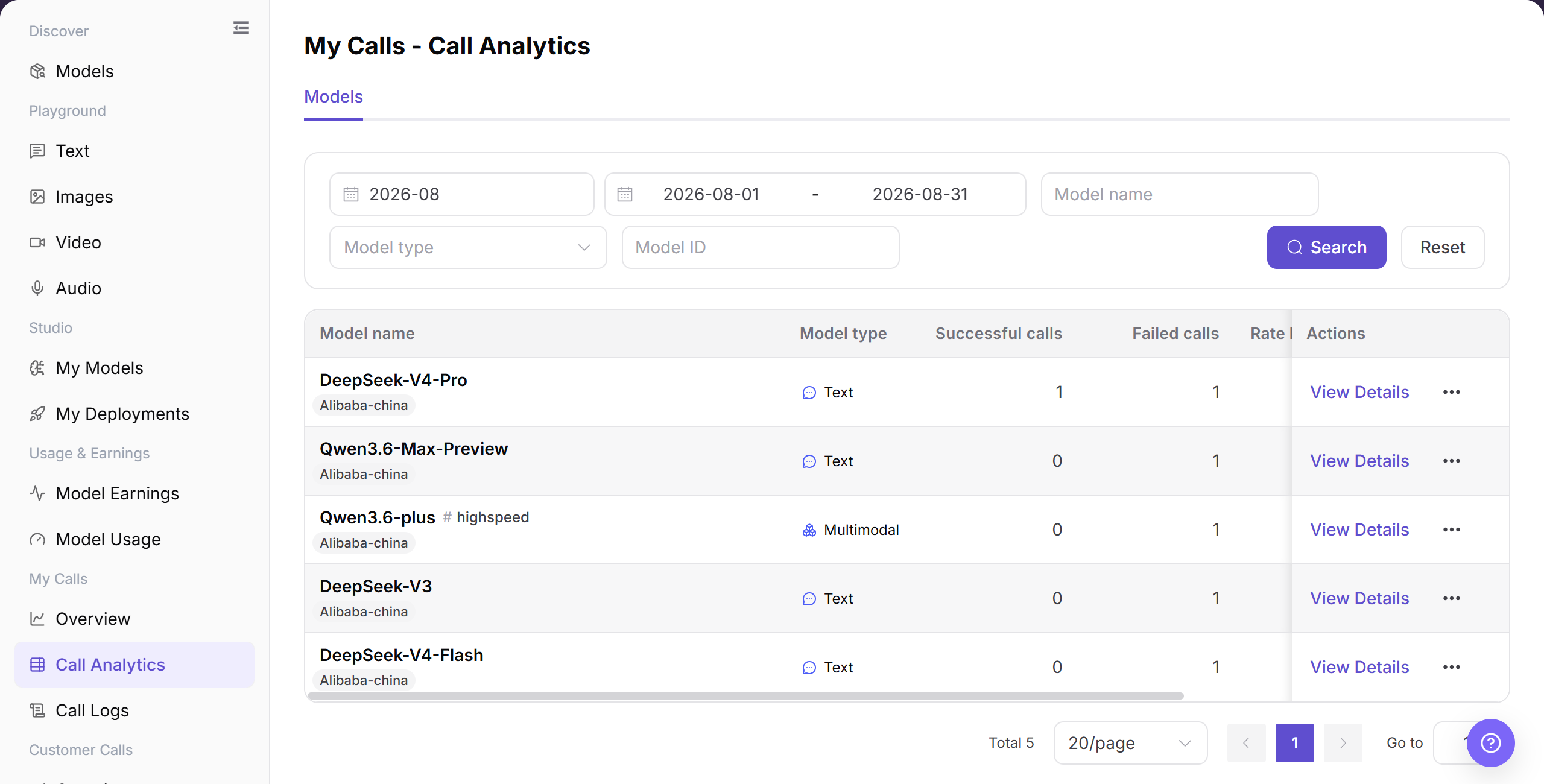
Task: Click the Text playground chat icon
Action: 37,151
